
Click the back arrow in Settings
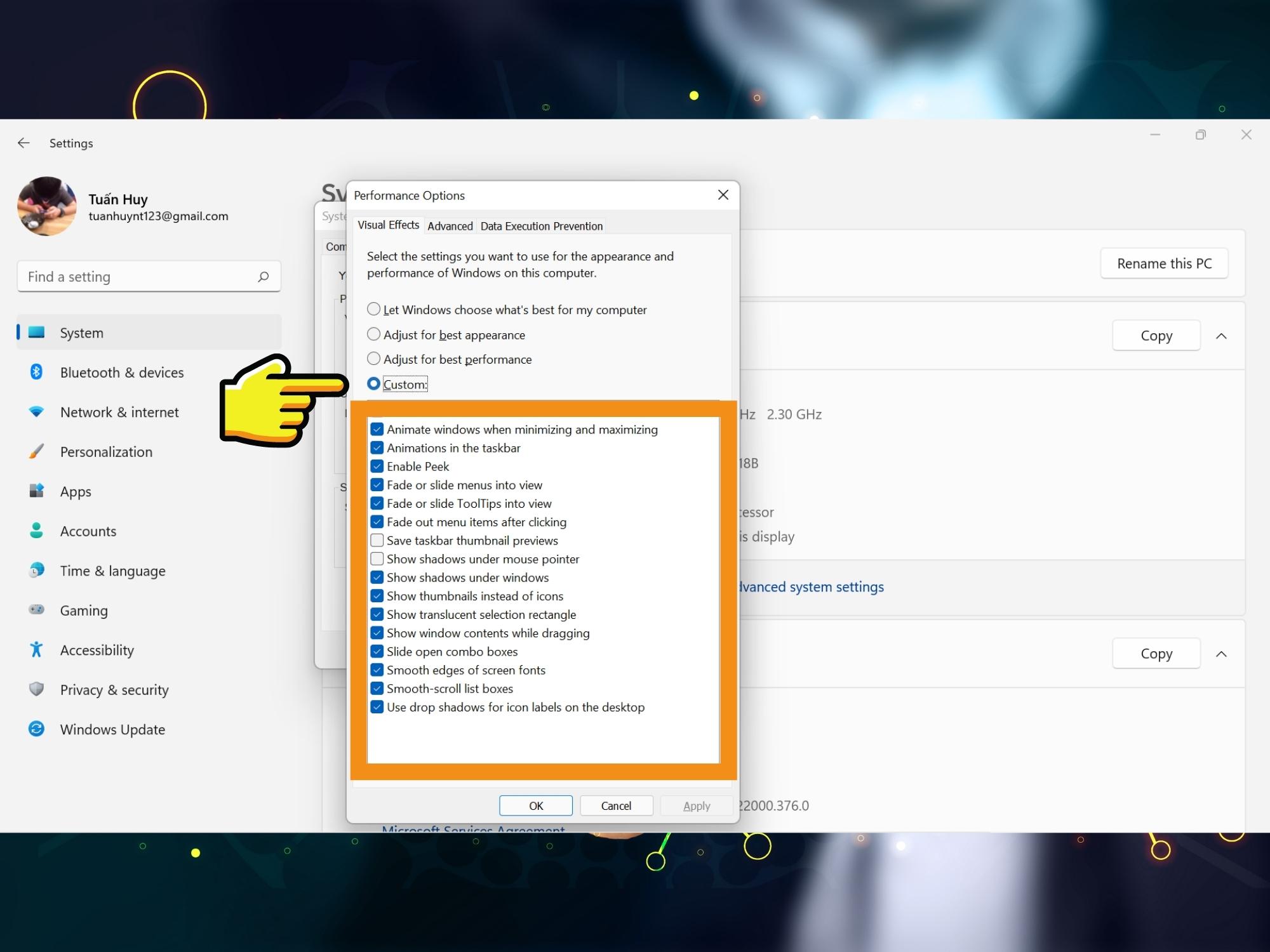point(23,143)
